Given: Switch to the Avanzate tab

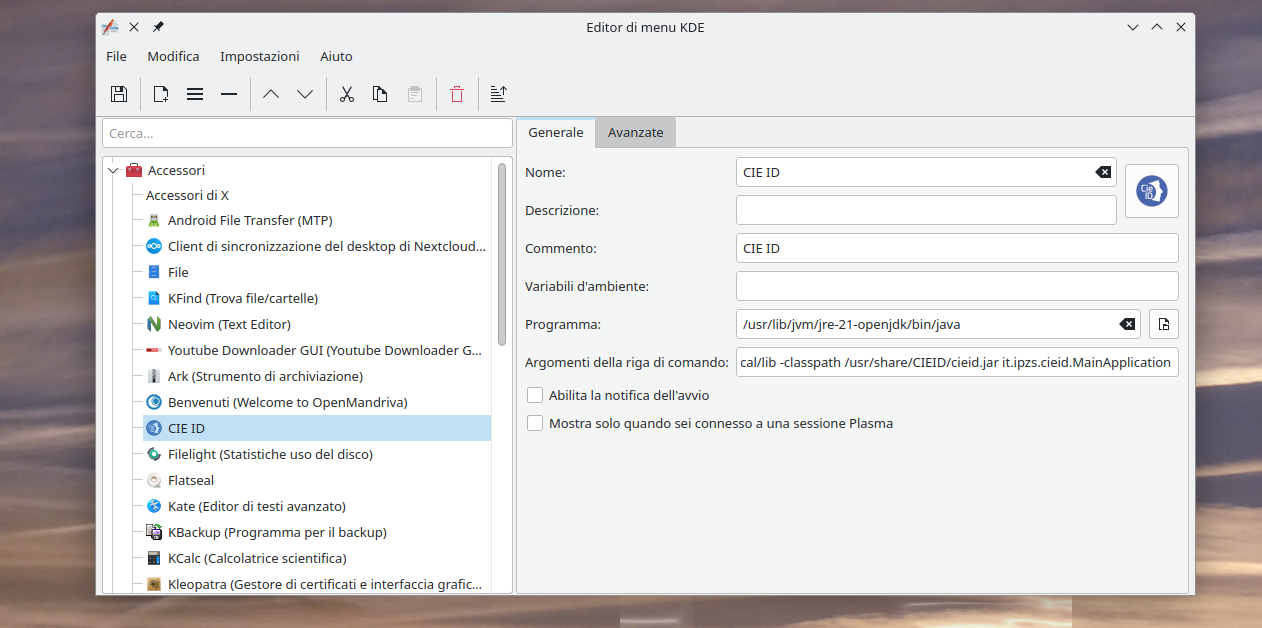Looking at the screenshot, I should [636, 132].
